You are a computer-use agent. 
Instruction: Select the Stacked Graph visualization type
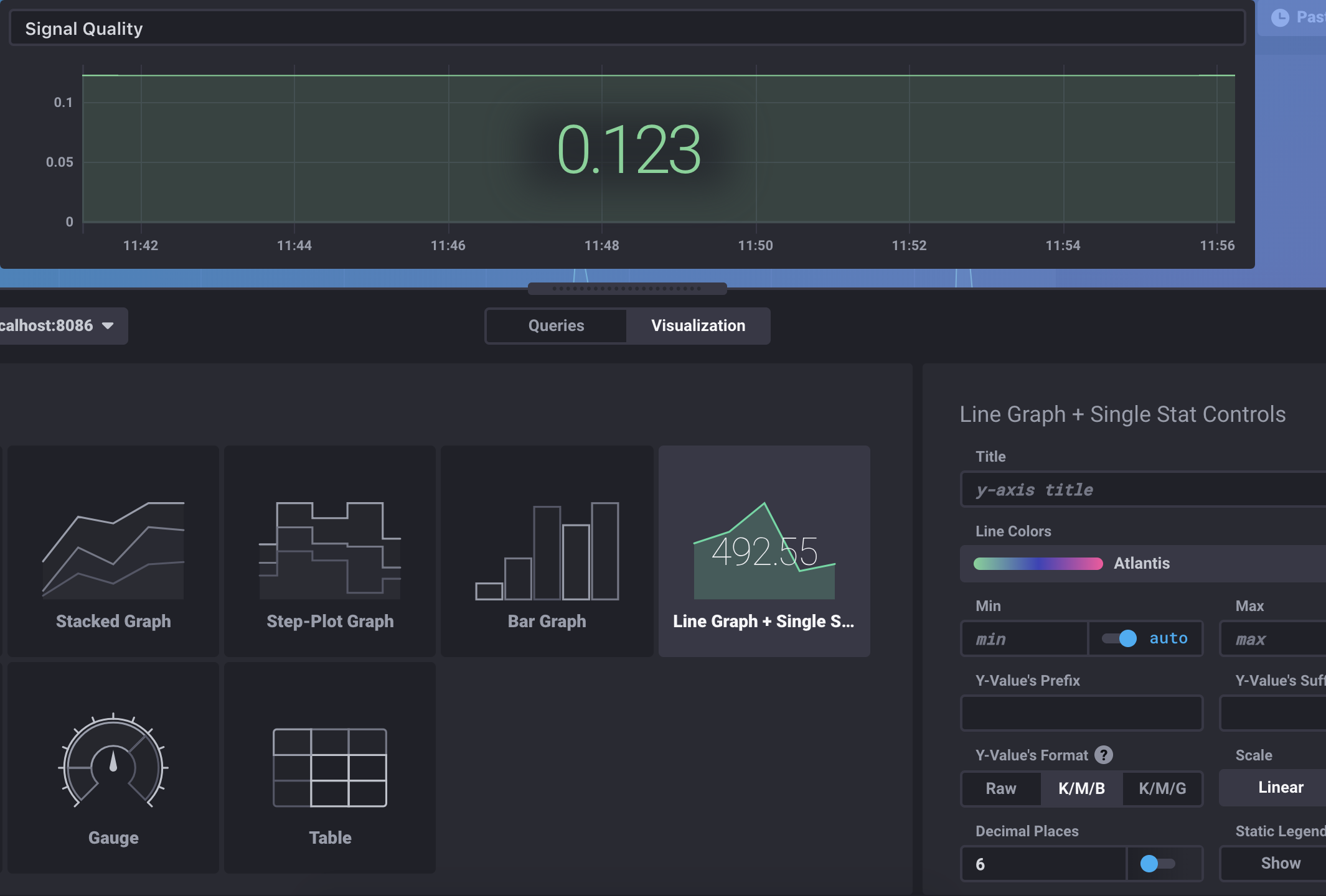113,551
